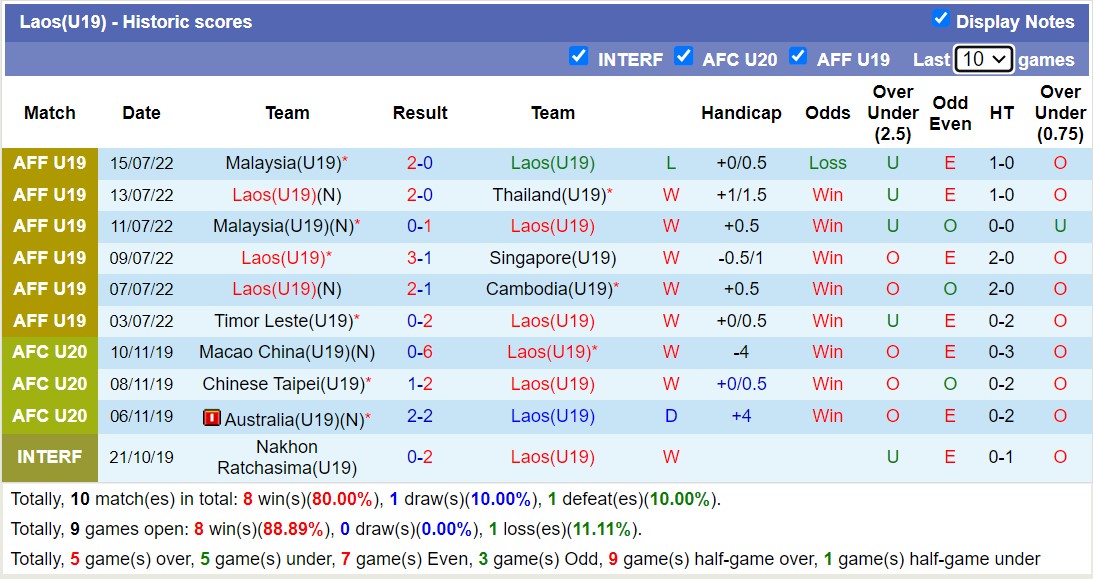Click the 2-2 Australia versus Laos score
The image size is (1093, 579).
pyautogui.click(x=419, y=417)
